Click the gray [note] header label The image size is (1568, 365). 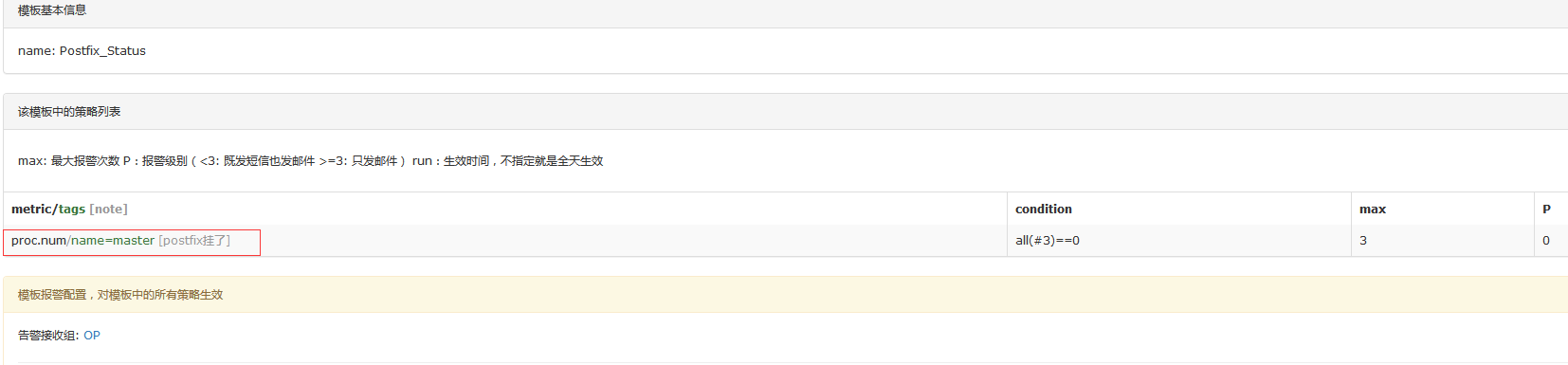coord(108,210)
